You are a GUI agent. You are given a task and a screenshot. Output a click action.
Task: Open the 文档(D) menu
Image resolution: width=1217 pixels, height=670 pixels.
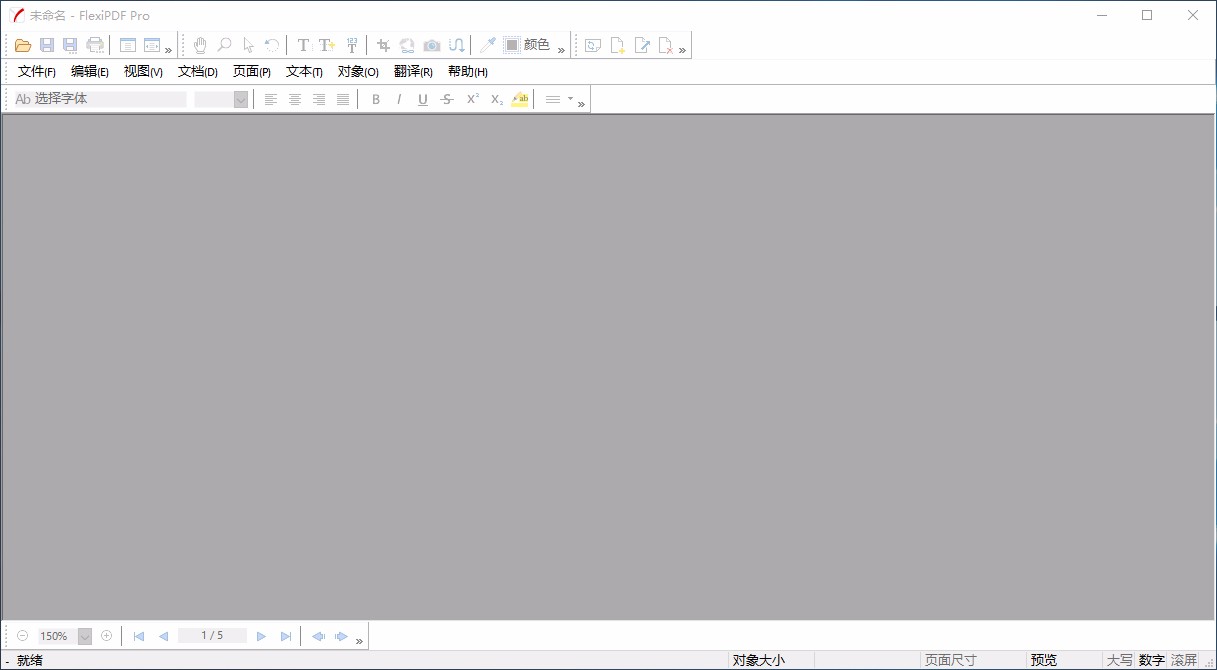click(x=198, y=72)
